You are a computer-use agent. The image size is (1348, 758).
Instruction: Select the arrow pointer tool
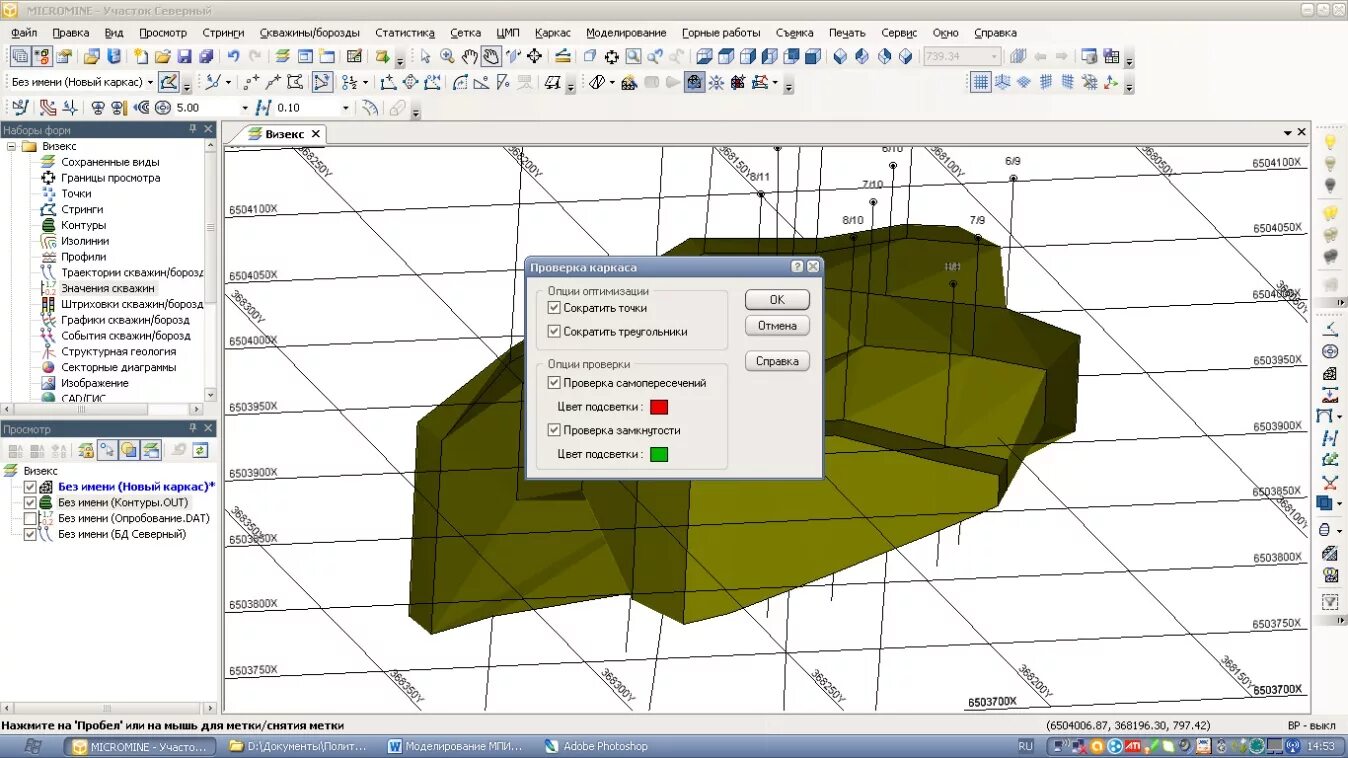426,57
